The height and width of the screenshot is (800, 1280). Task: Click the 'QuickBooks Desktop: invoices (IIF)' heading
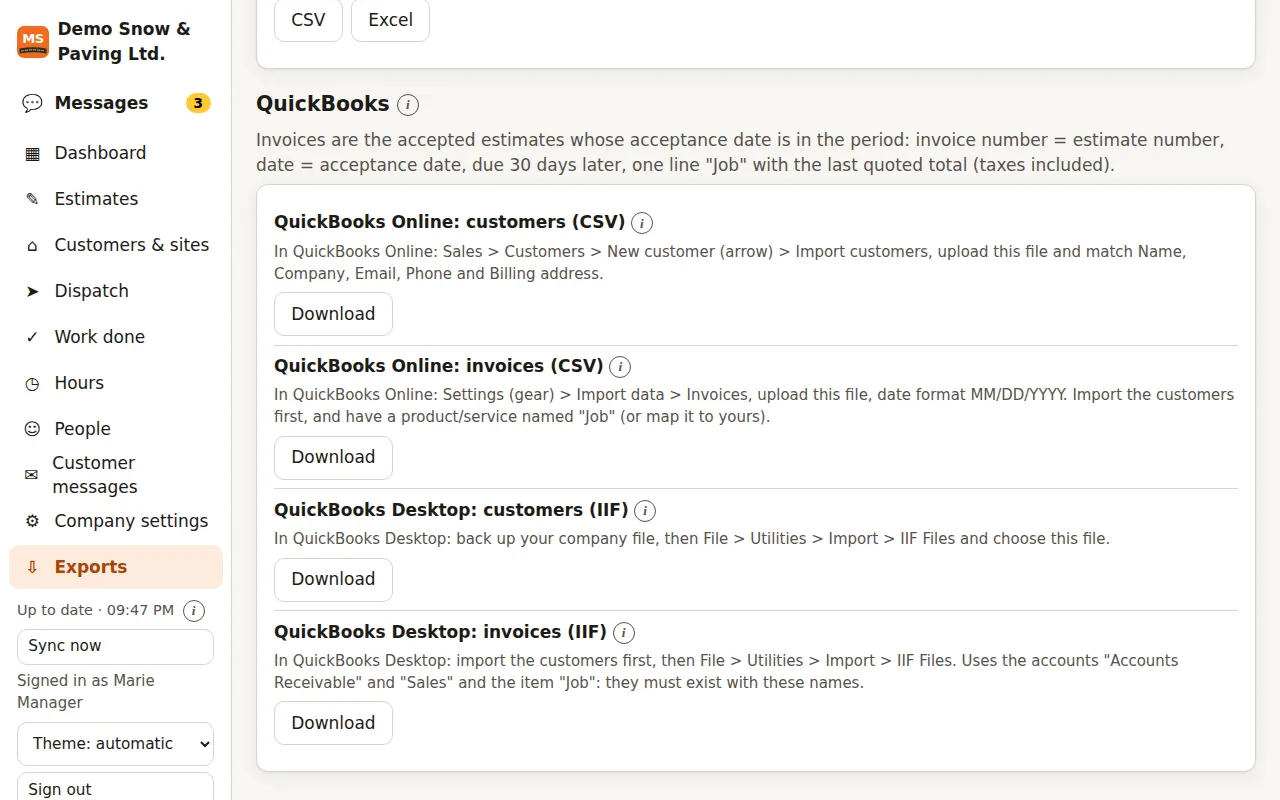click(441, 632)
